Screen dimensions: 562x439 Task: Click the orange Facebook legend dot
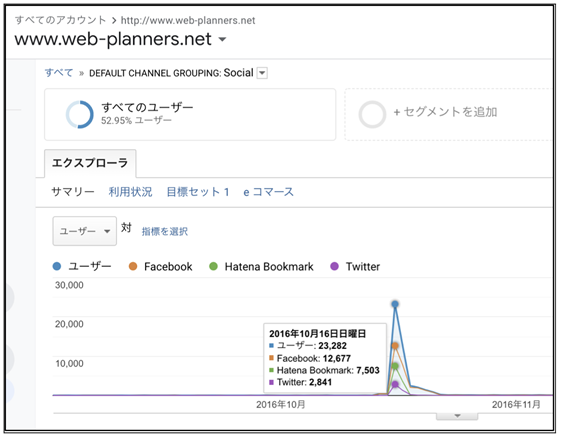133,266
